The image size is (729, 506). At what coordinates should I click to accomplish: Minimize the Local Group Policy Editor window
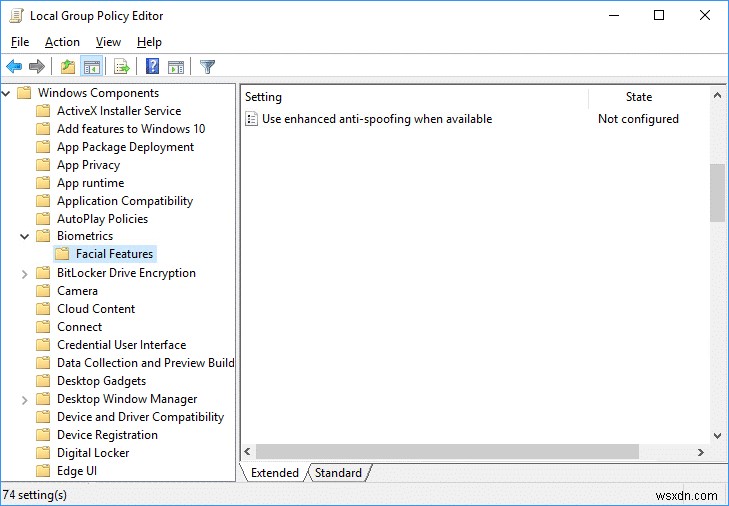tap(614, 15)
